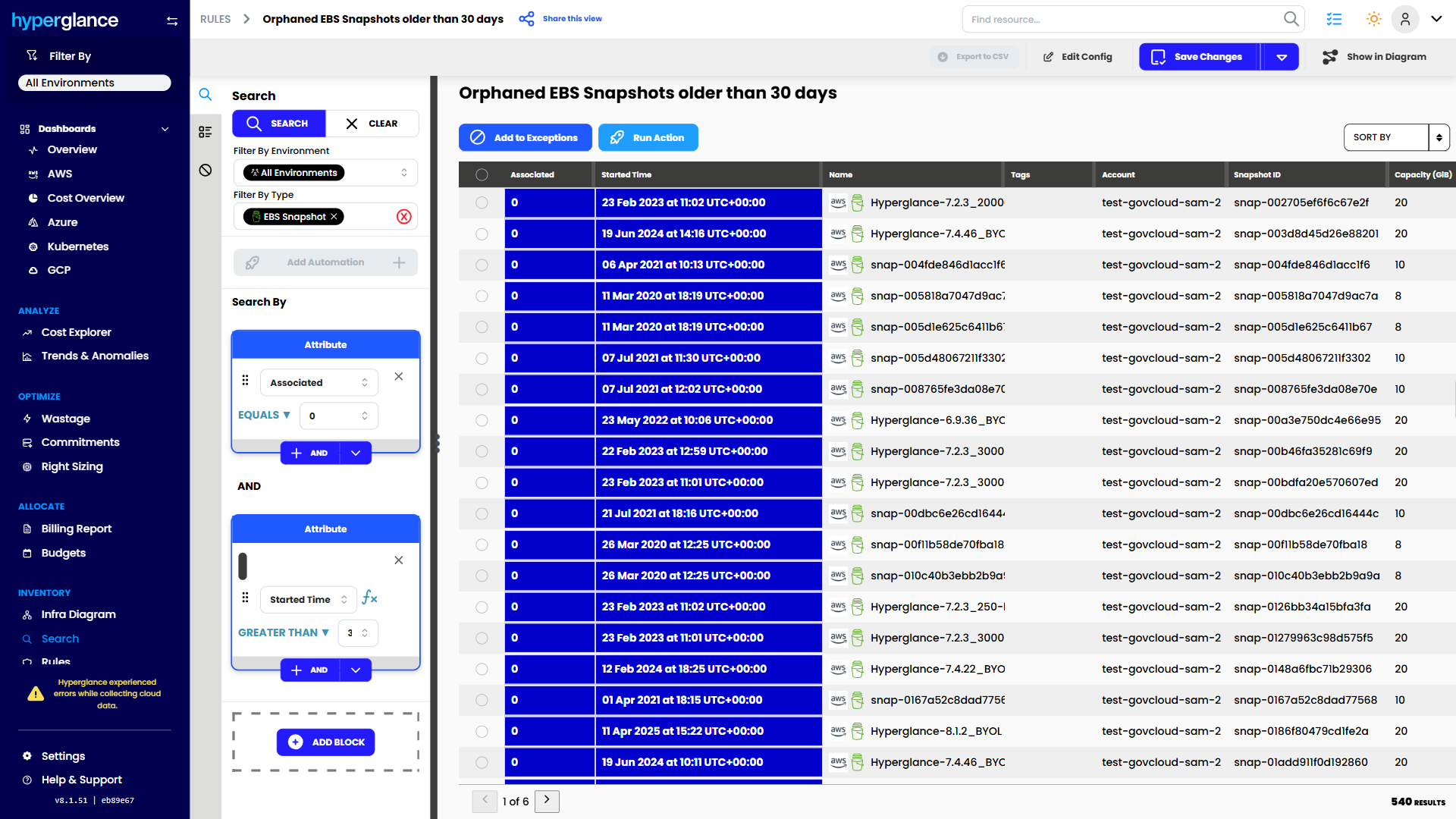Select row checkbox for snap-002705ef6f6c67e2f
Screen dimensions: 1456x819
482,202
